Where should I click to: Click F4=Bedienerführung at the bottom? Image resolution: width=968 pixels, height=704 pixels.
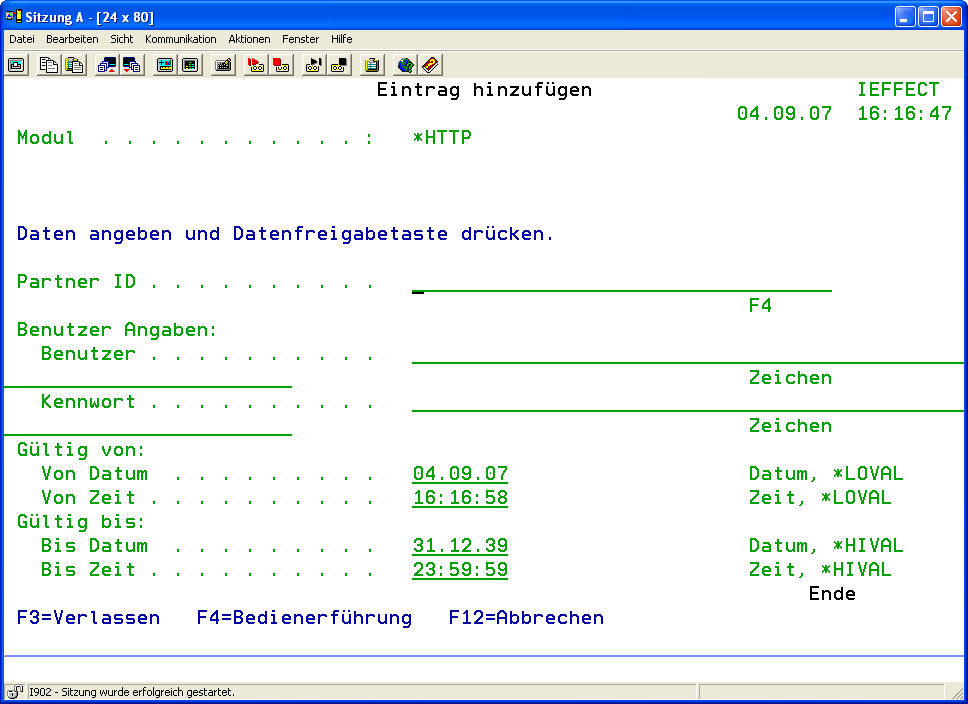pyautogui.click(x=304, y=618)
